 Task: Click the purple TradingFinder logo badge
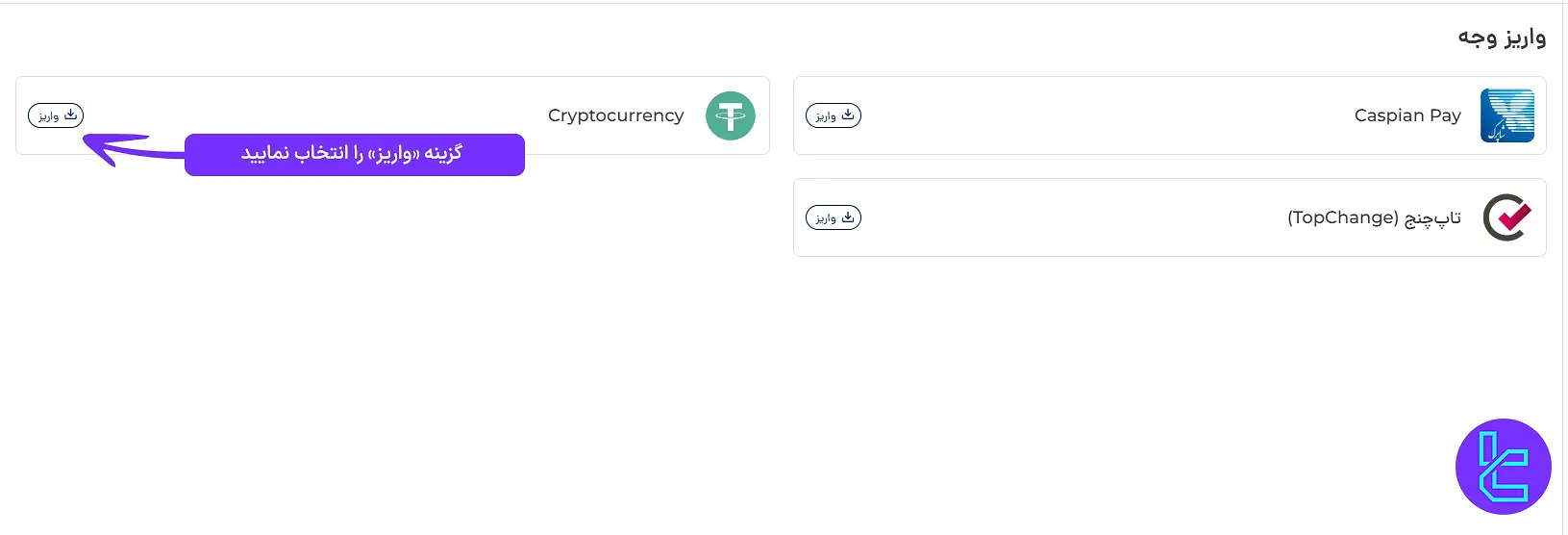(x=1503, y=467)
